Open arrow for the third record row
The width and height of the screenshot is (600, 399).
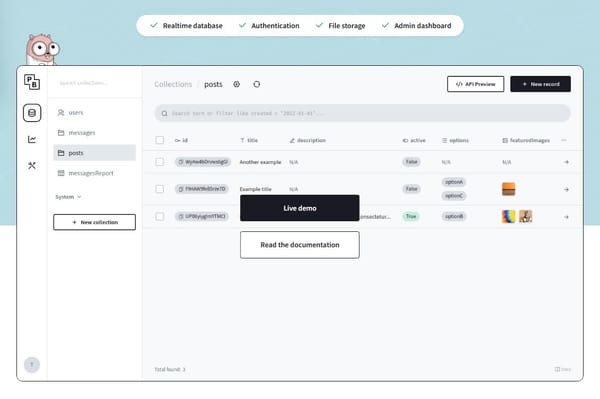566,217
